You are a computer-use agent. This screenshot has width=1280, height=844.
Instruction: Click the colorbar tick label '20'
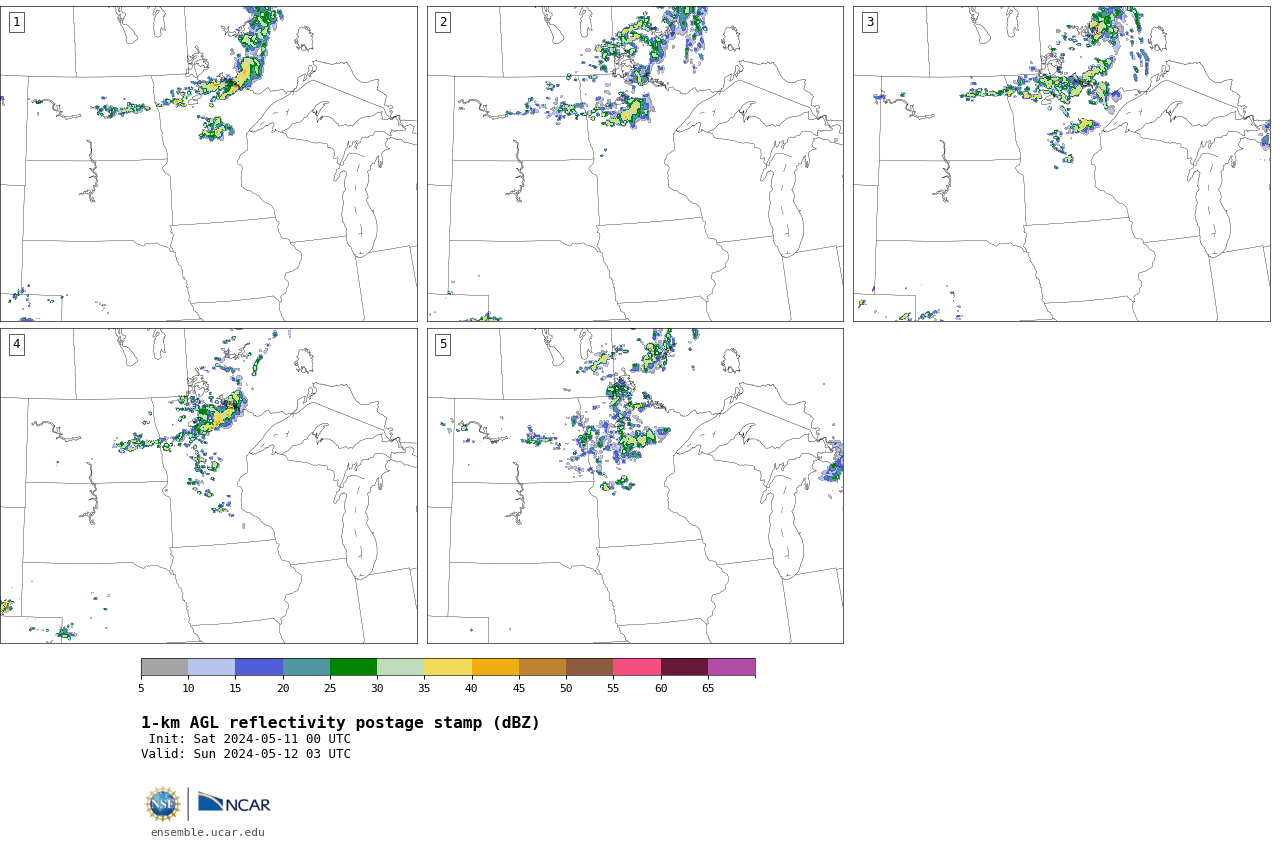(283, 688)
